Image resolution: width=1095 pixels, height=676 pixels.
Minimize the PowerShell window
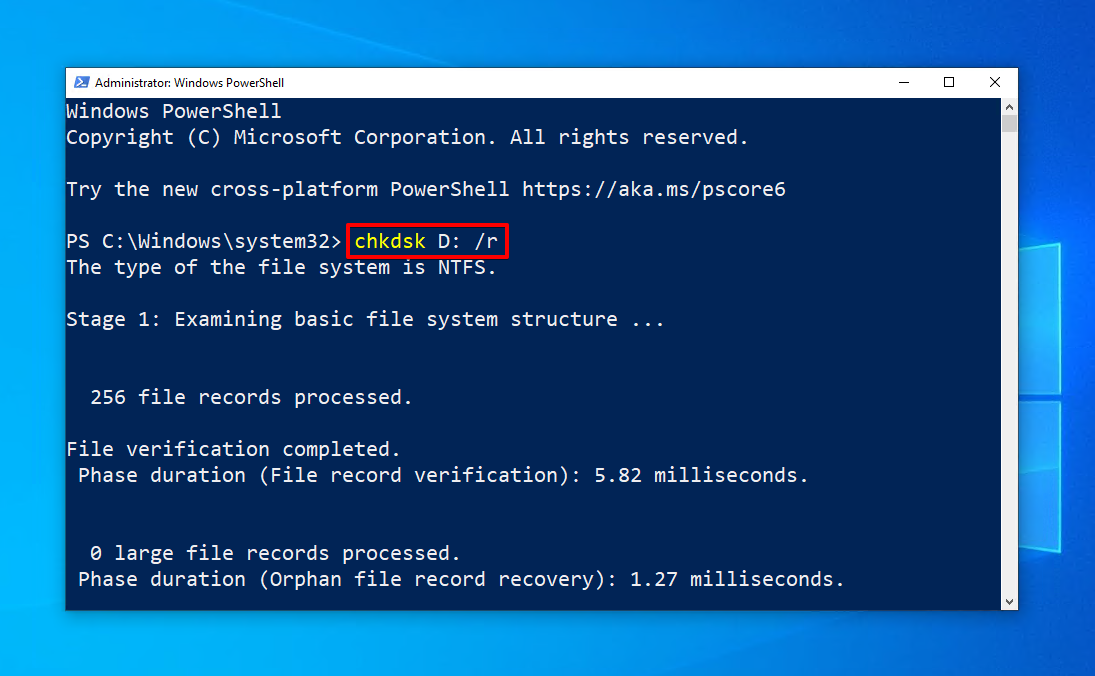pos(903,82)
